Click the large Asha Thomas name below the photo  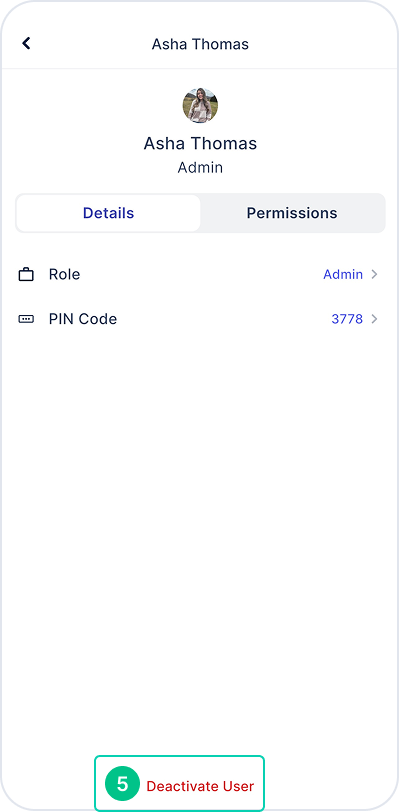200,143
